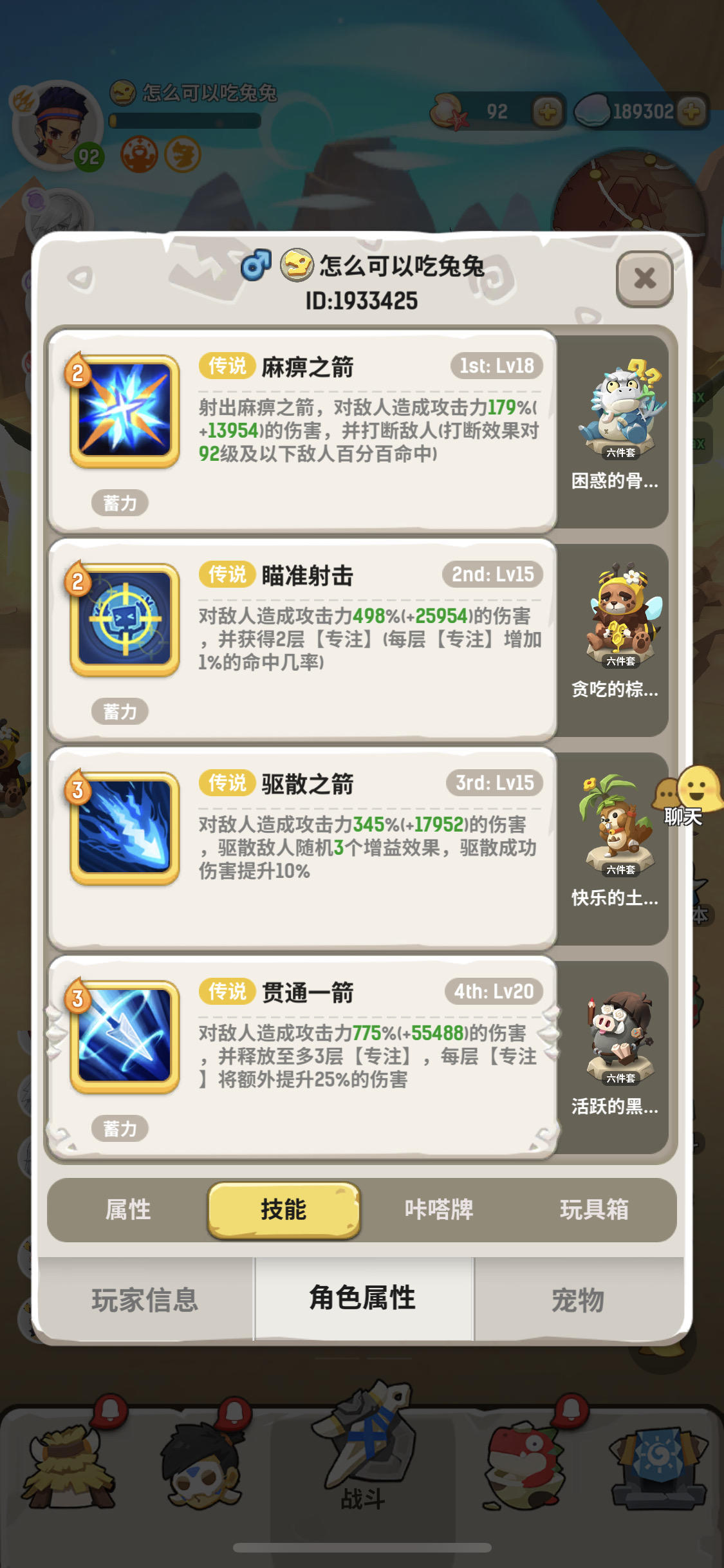Select the 贯通一箭 arrow skill icon
Screen dimensions: 724x1568
click(x=124, y=1036)
